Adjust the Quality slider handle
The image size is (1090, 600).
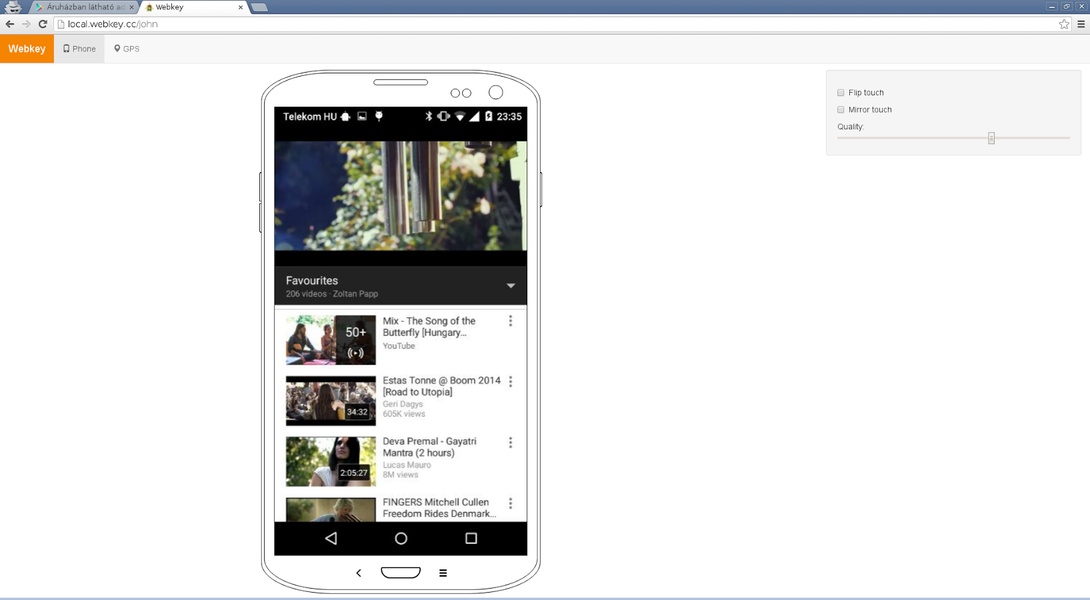coord(991,138)
